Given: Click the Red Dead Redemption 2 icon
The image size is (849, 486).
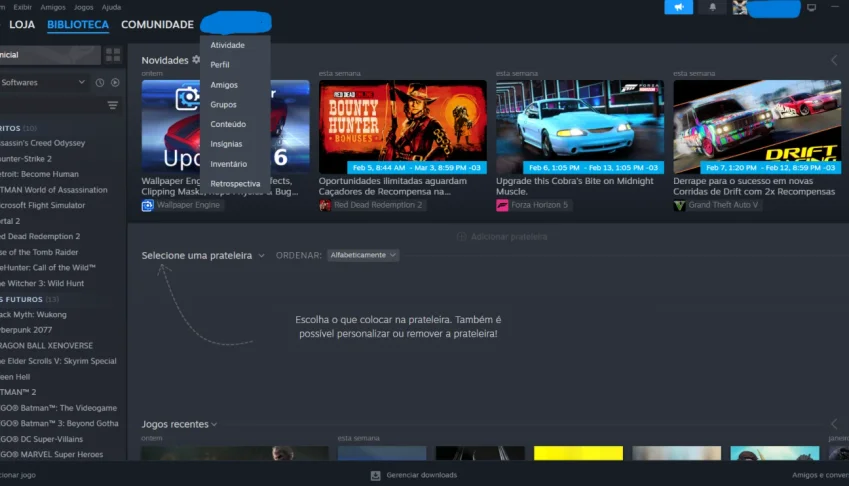Looking at the screenshot, I should [325, 205].
